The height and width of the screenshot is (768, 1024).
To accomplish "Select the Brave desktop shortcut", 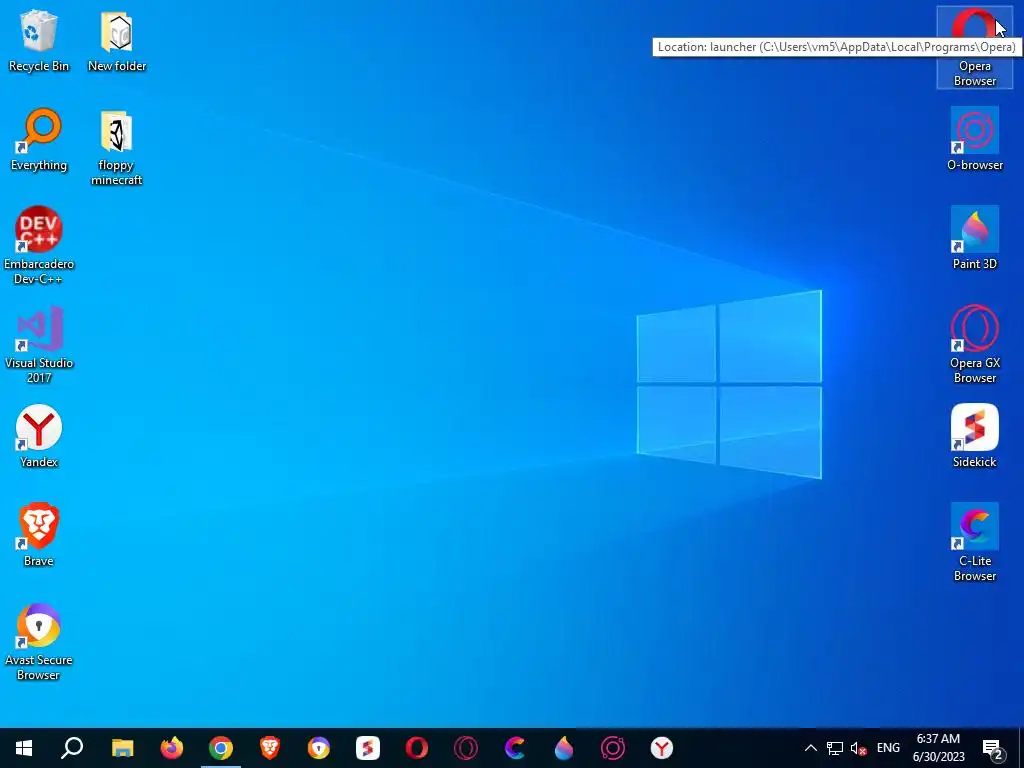I will (39, 536).
